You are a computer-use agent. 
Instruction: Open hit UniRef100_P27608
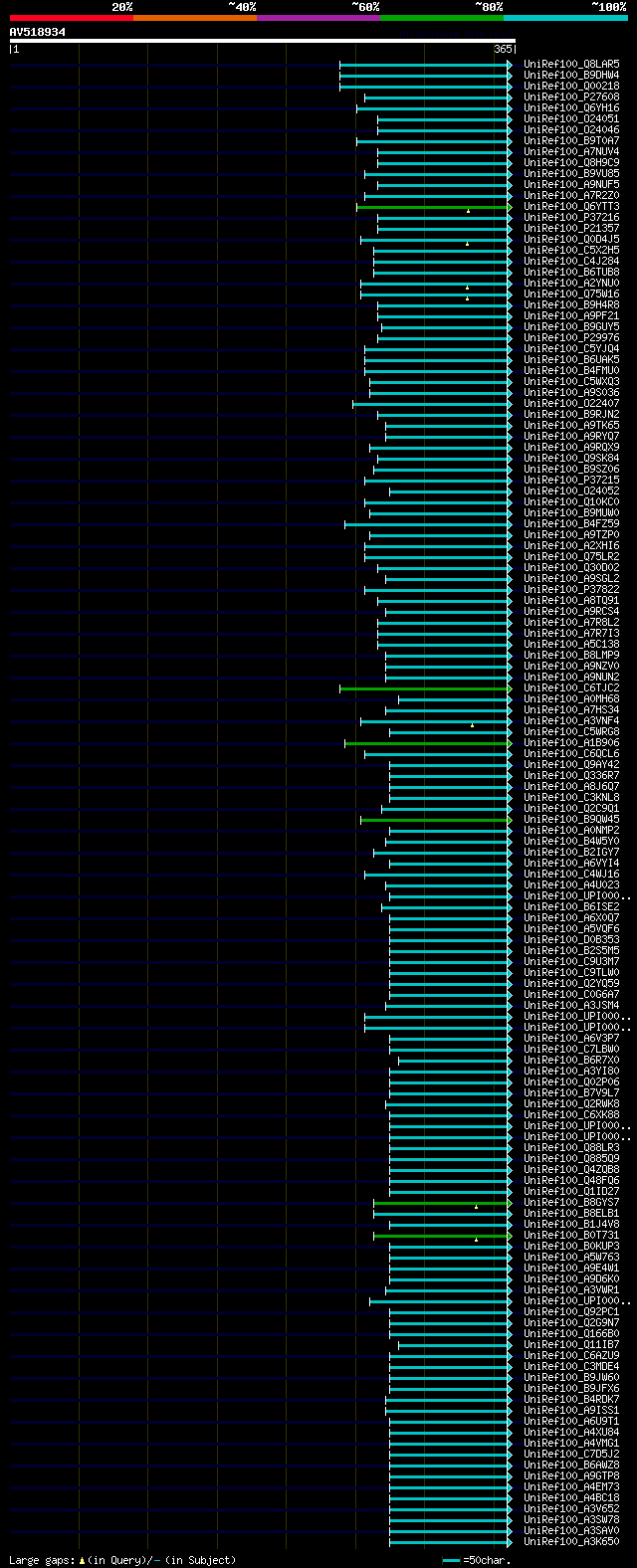(571, 97)
